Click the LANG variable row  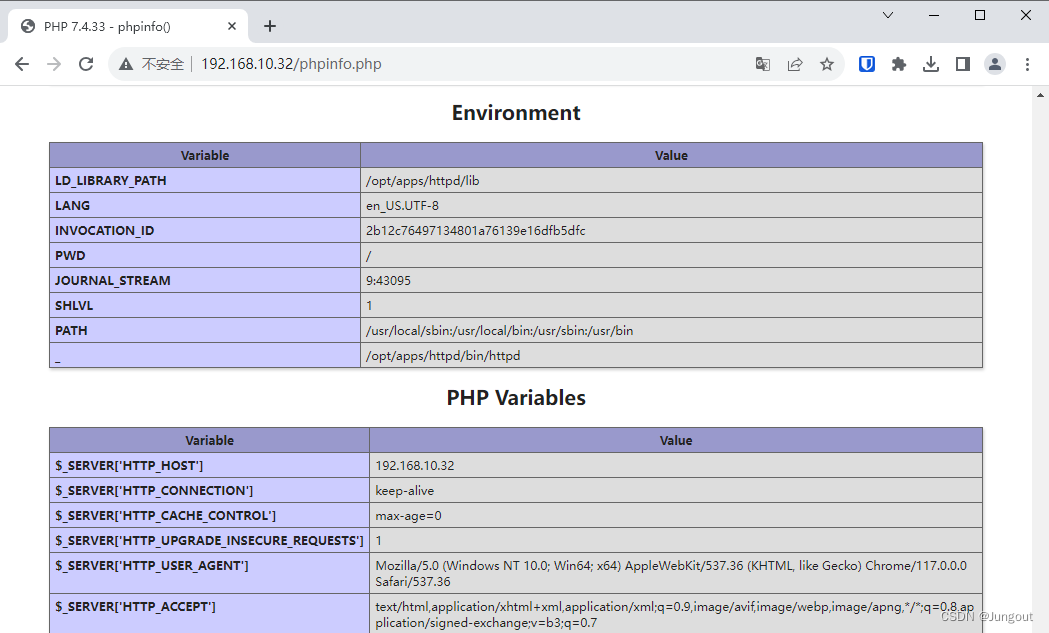(x=516, y=205)
